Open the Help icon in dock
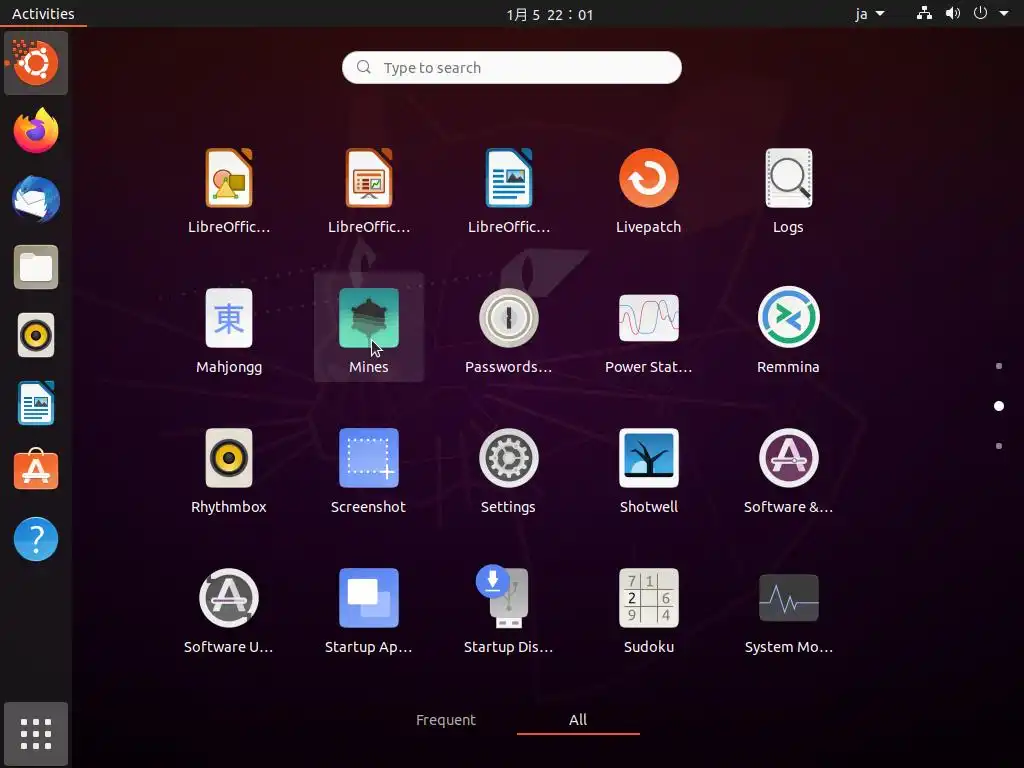 36,539
